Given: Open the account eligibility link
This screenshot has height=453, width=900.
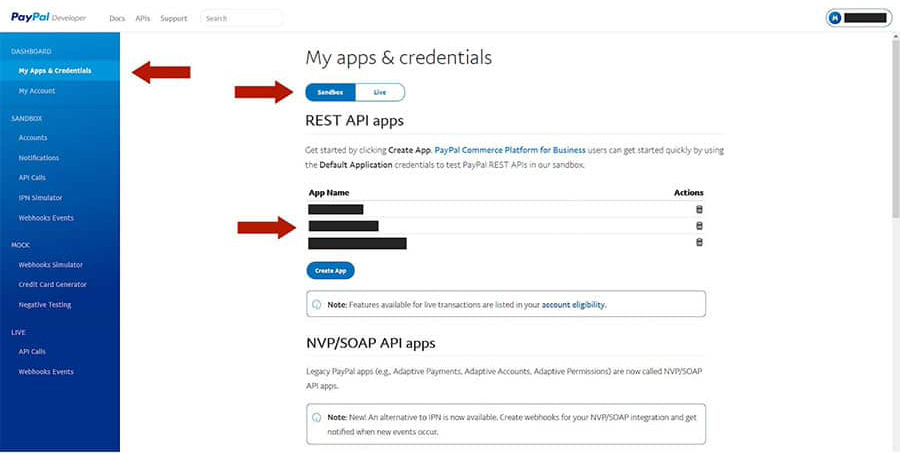Looking at the screenshot, I should 573,304.
